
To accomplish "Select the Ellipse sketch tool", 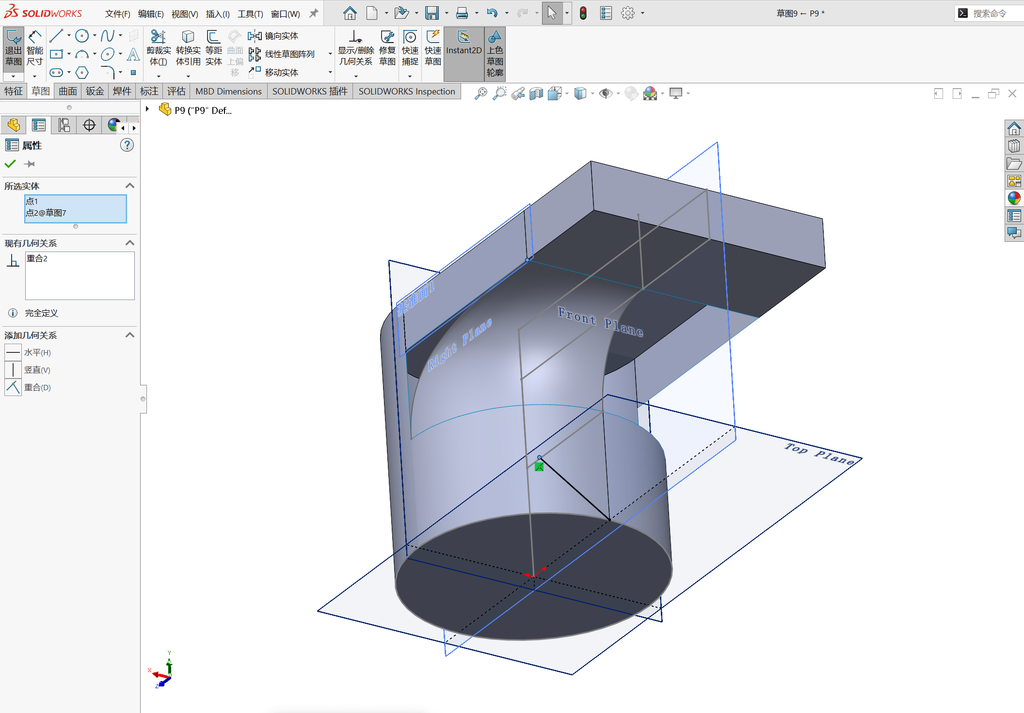I will coord(107,54).
